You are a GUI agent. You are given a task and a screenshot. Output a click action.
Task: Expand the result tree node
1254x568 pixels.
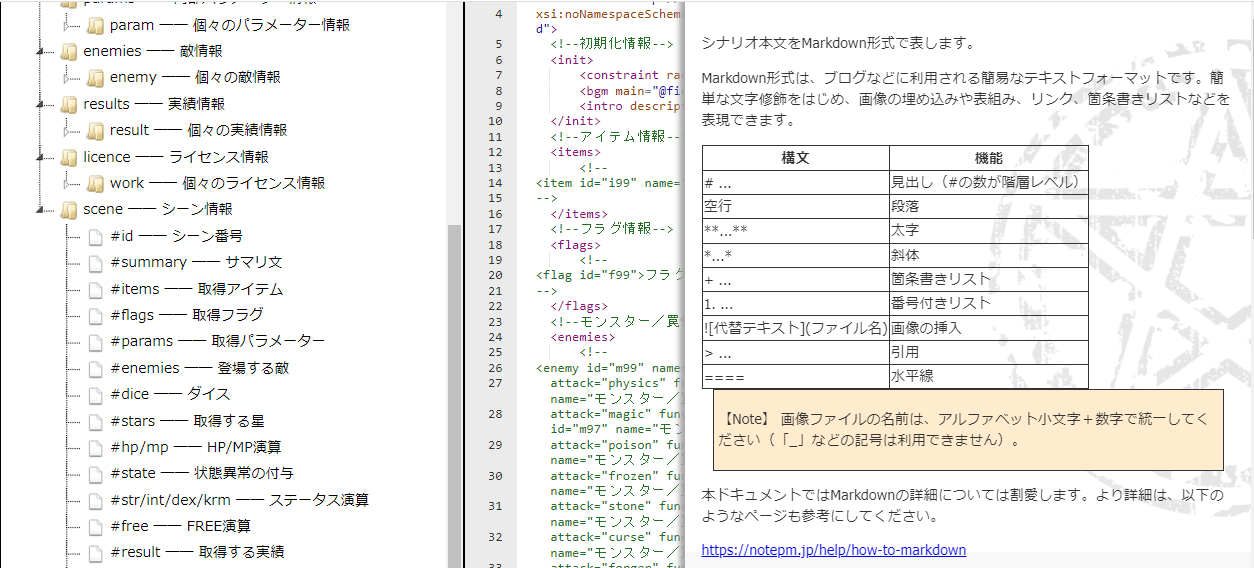pos(68,130)
